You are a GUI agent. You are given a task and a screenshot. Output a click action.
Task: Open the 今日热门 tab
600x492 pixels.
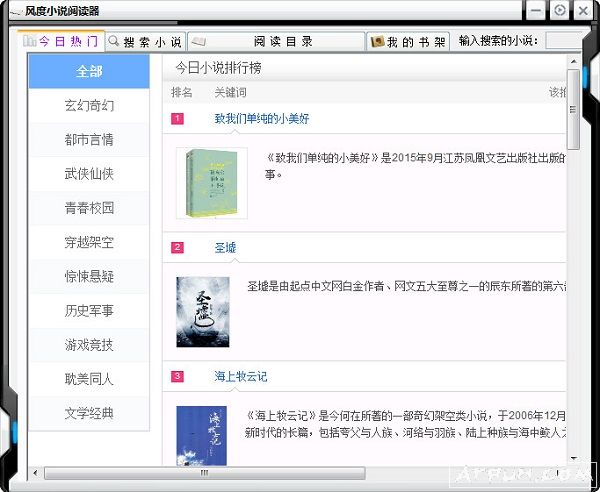(x=62, y=42)
